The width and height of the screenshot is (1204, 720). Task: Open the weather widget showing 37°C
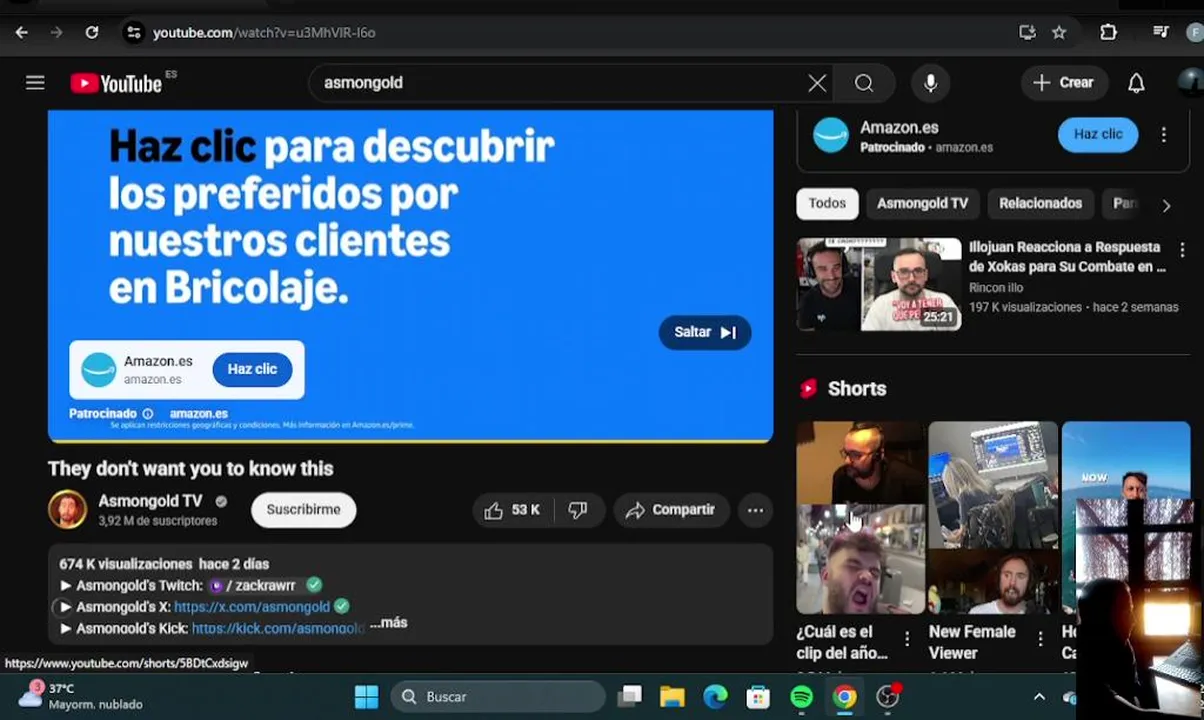80,696
